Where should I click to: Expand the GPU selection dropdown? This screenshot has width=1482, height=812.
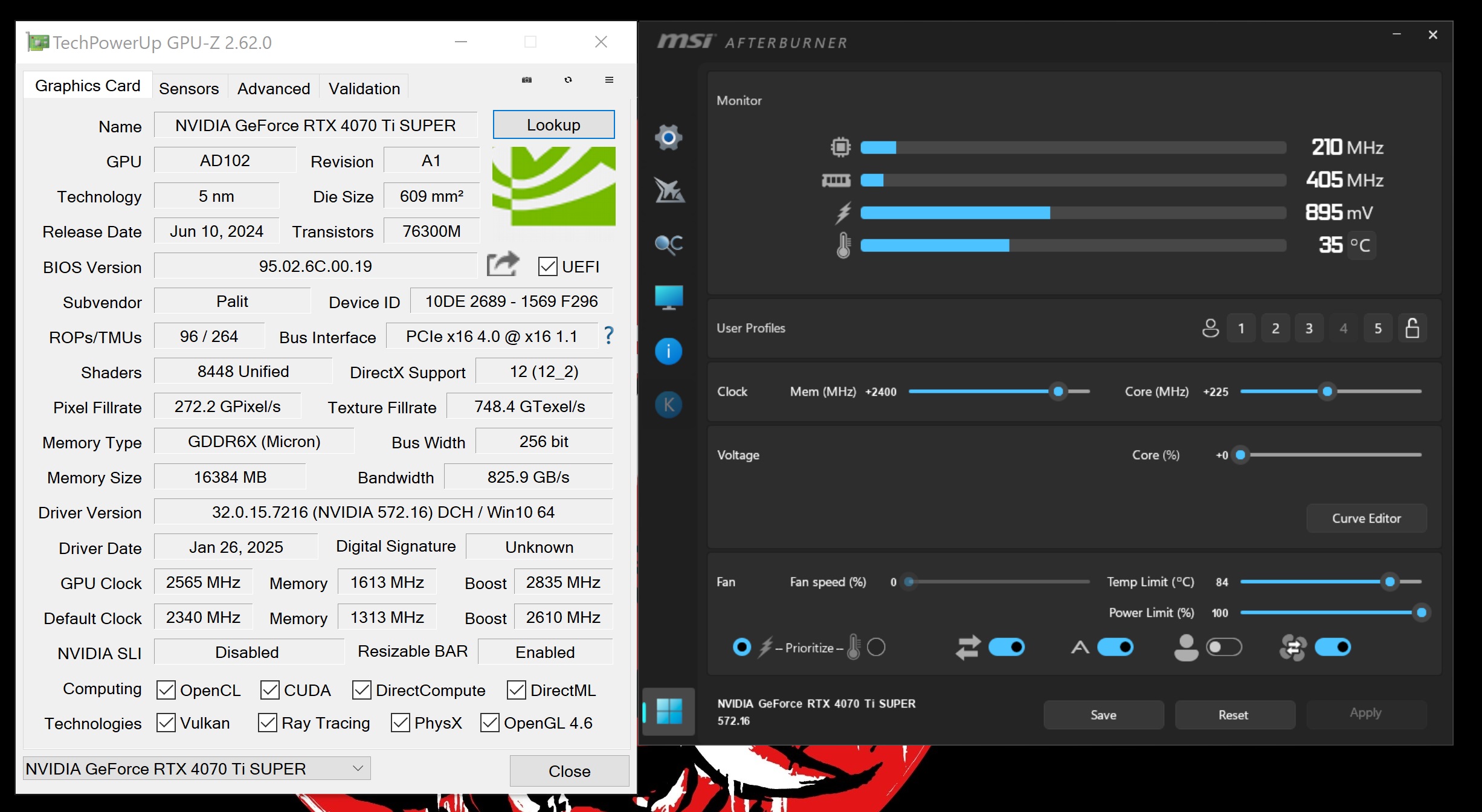pos(358,768)
